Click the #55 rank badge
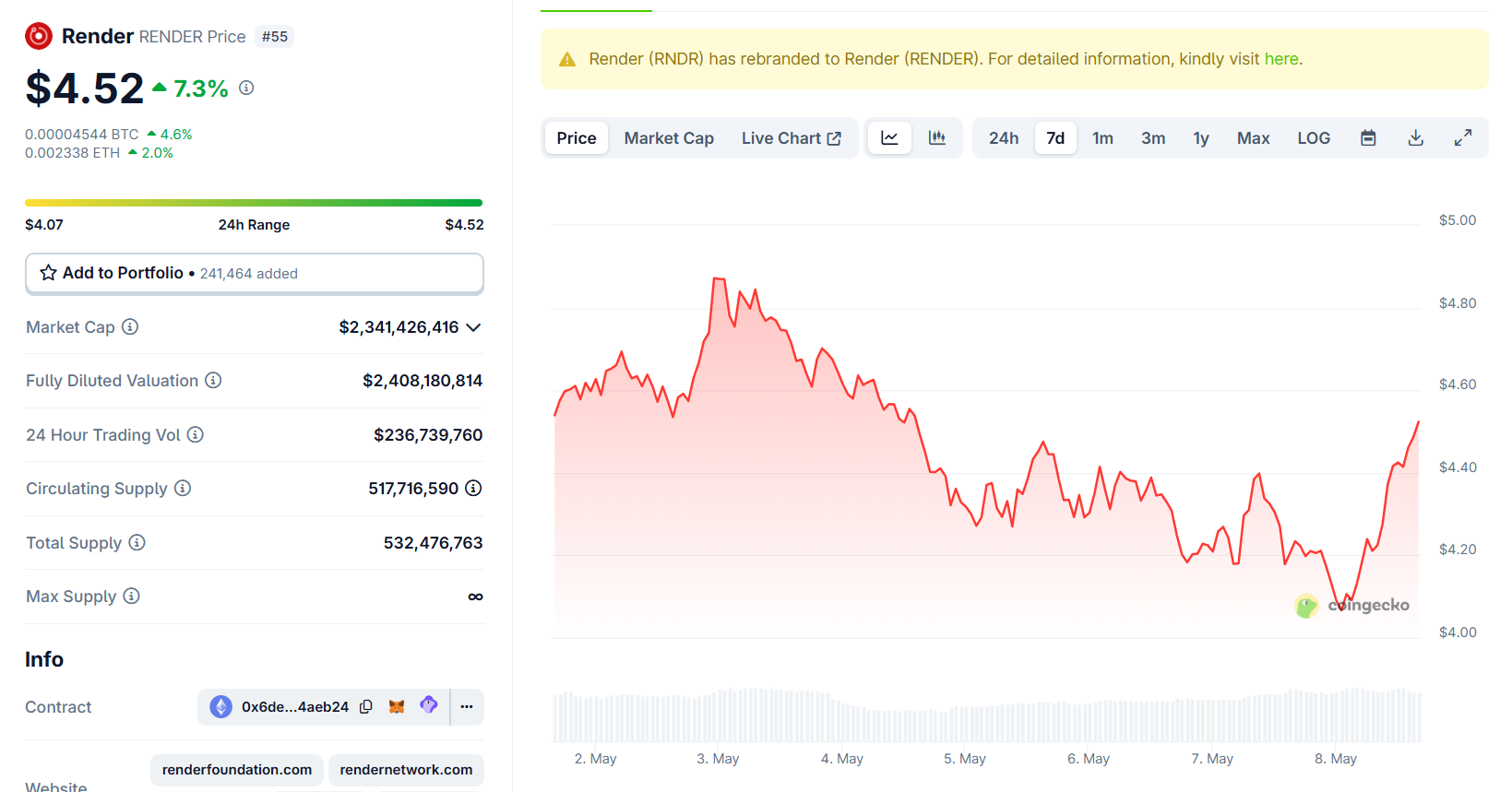Image resolution: width=1512 pixels, height=792 pixels. click(x=274, y=37)
